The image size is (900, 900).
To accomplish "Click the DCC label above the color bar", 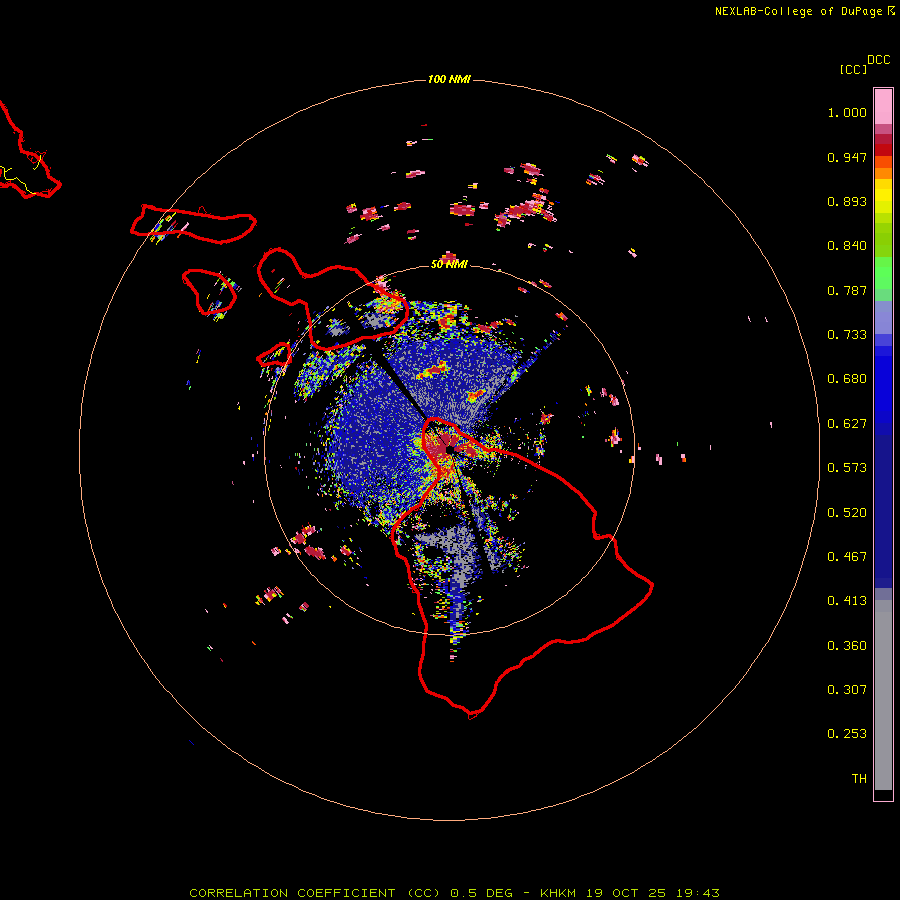I will point(878,60).
